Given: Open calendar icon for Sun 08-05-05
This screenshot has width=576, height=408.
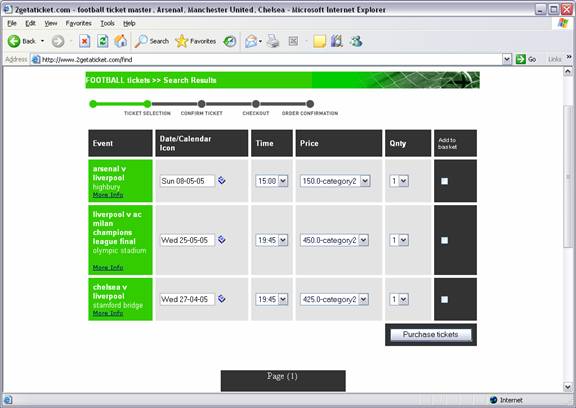Looking at the screenshot, I should coord(222,180).
